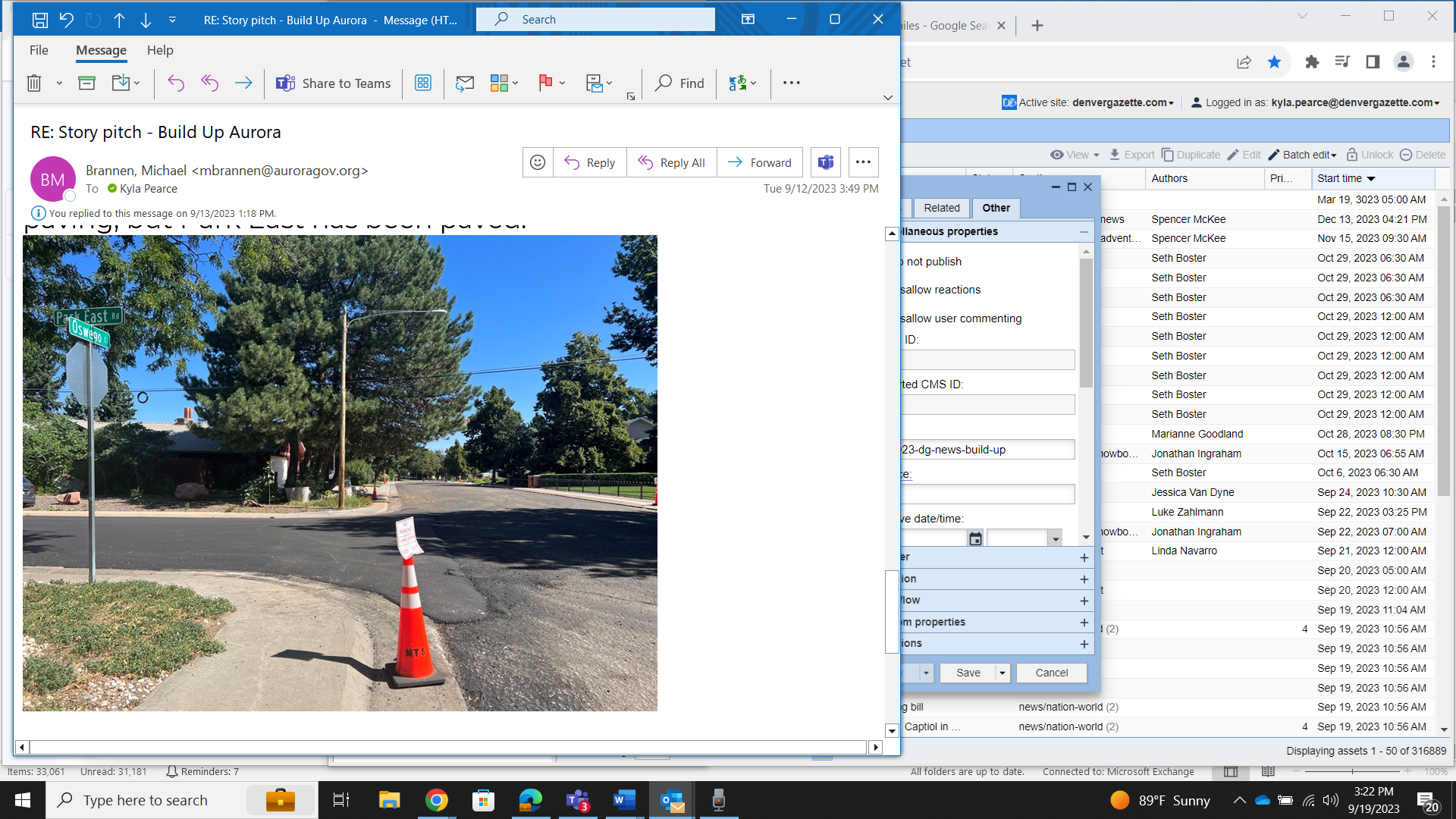The image size is (1456, 819).
Task: Go to next item with down arrow
Action: [x=146, y=20]
